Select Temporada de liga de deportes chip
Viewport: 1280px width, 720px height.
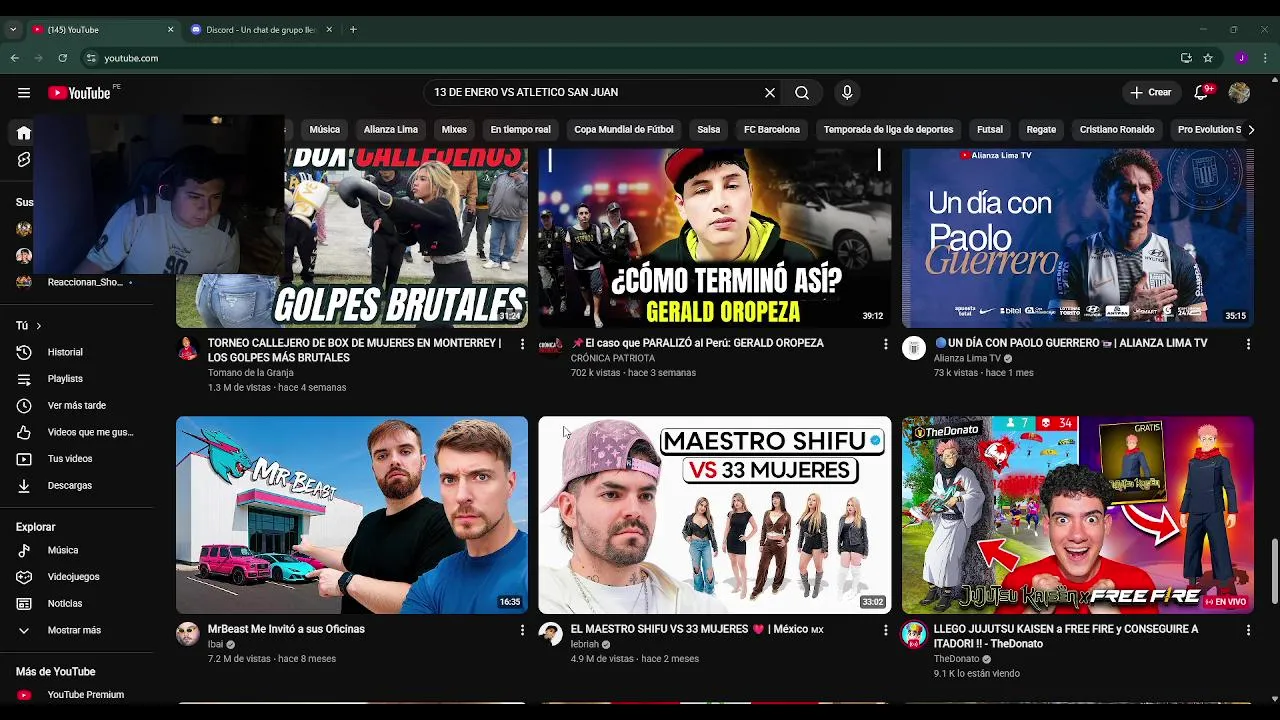point(888,130)
